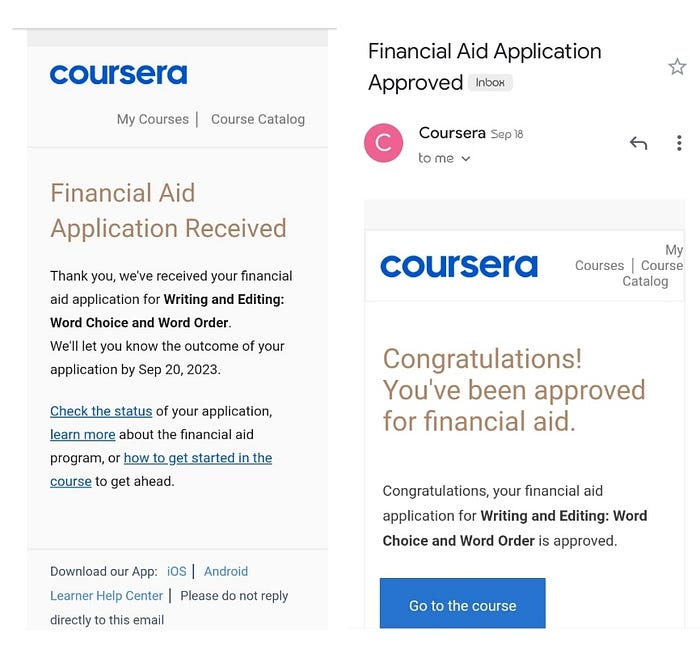
Task: Open the iOS app download link
Action: click(177, 571)
